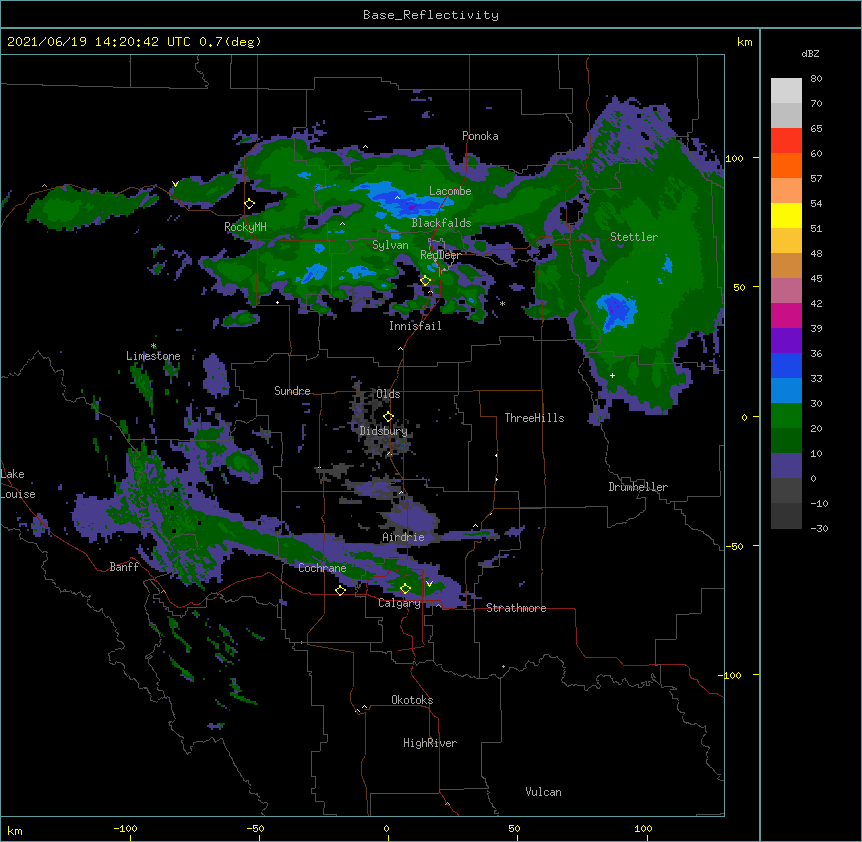Screen dimensions: 862x842
Task: Click the Sundre label
Action: tap(292, 391)
